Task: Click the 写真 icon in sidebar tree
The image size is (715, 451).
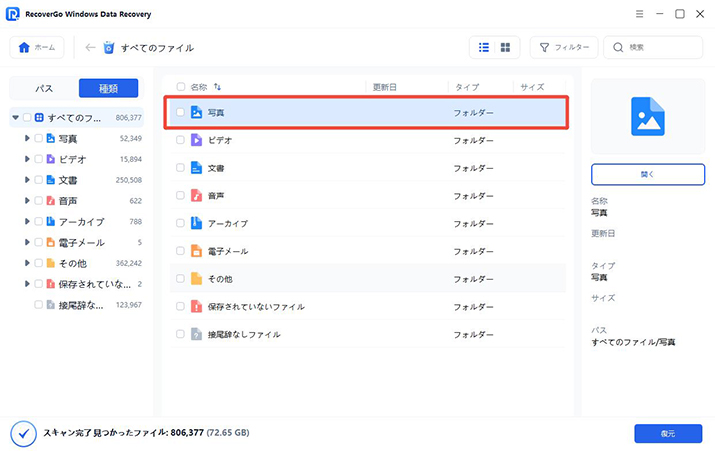Action: click(x=51, y=138)
